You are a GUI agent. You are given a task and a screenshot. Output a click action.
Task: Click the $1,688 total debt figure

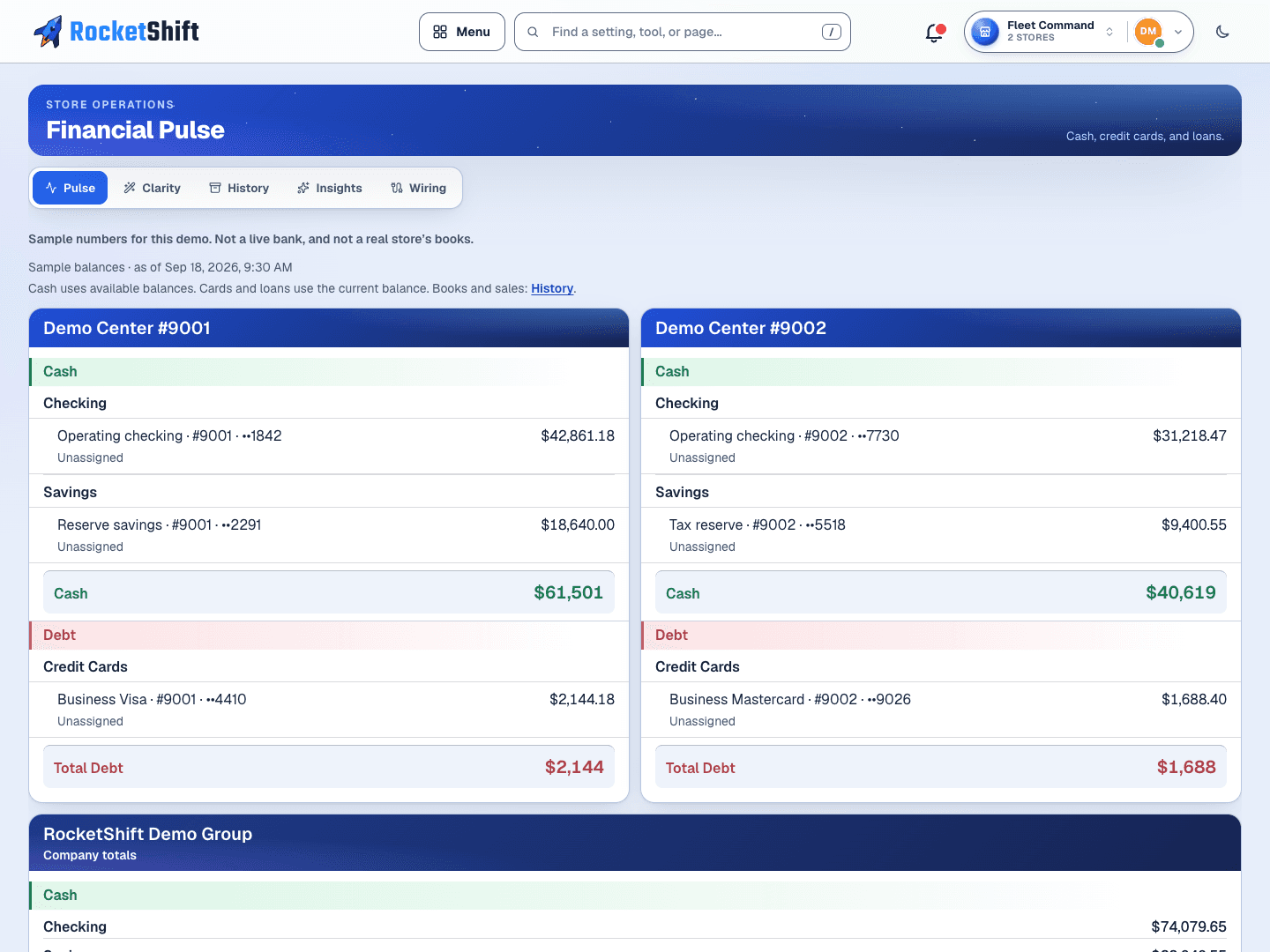[x=1186, y=767]
